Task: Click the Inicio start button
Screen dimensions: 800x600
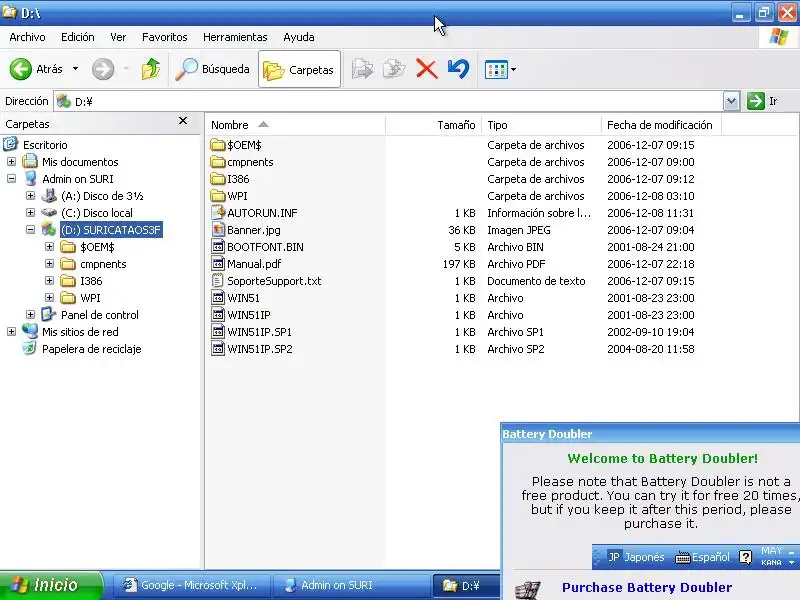Action: (x=51, y=585)
